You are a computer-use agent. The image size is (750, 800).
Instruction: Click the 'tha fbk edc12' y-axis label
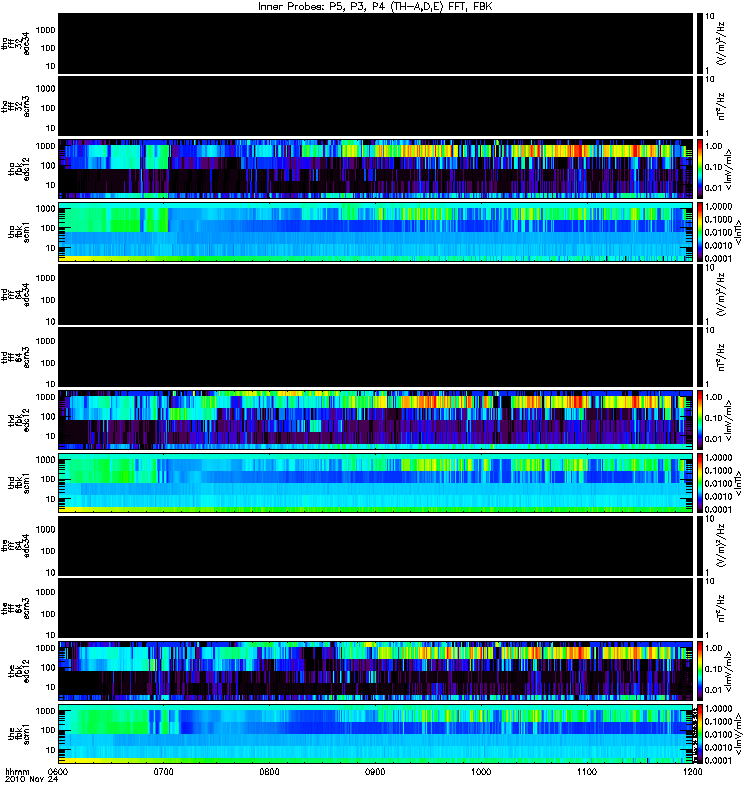19,167
